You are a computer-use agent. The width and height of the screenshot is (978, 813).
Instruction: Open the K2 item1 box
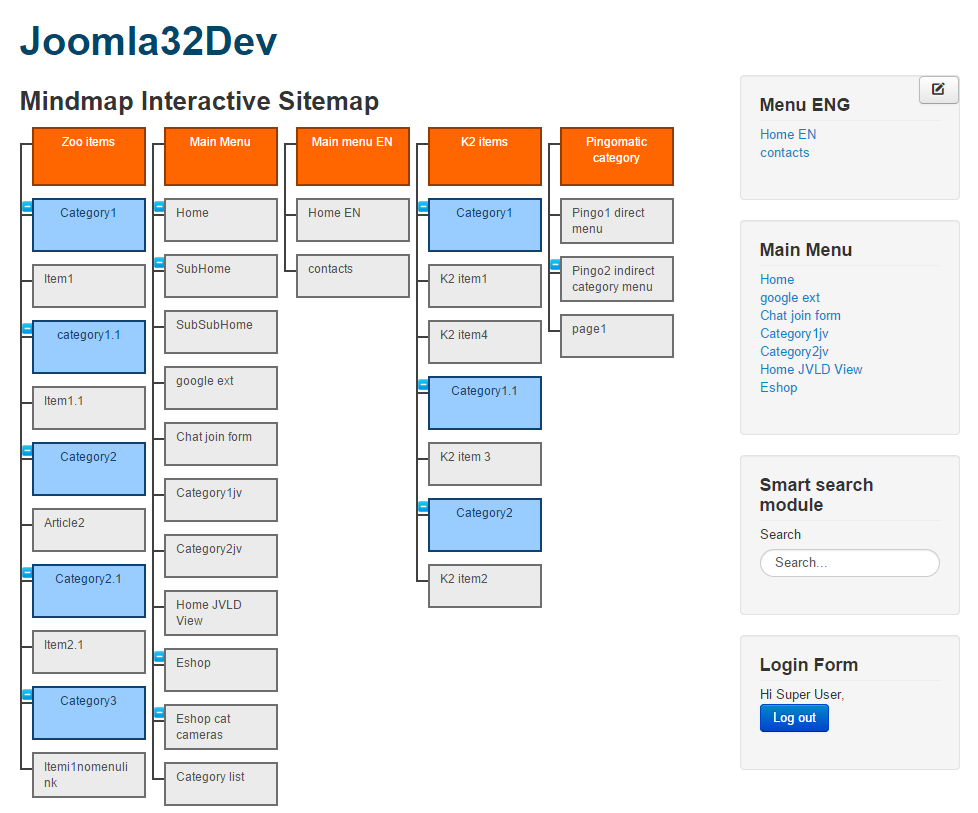(x=485, y=286)
